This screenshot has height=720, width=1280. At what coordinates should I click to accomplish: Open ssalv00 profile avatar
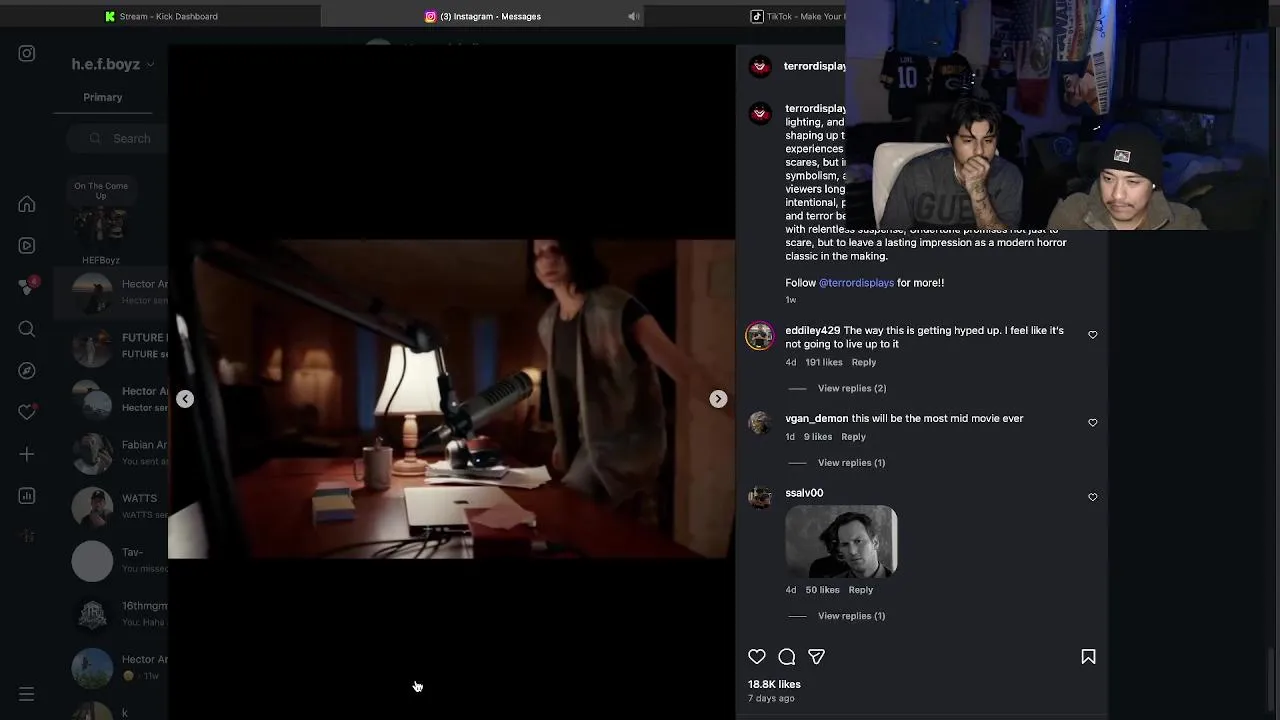(760, 498)
